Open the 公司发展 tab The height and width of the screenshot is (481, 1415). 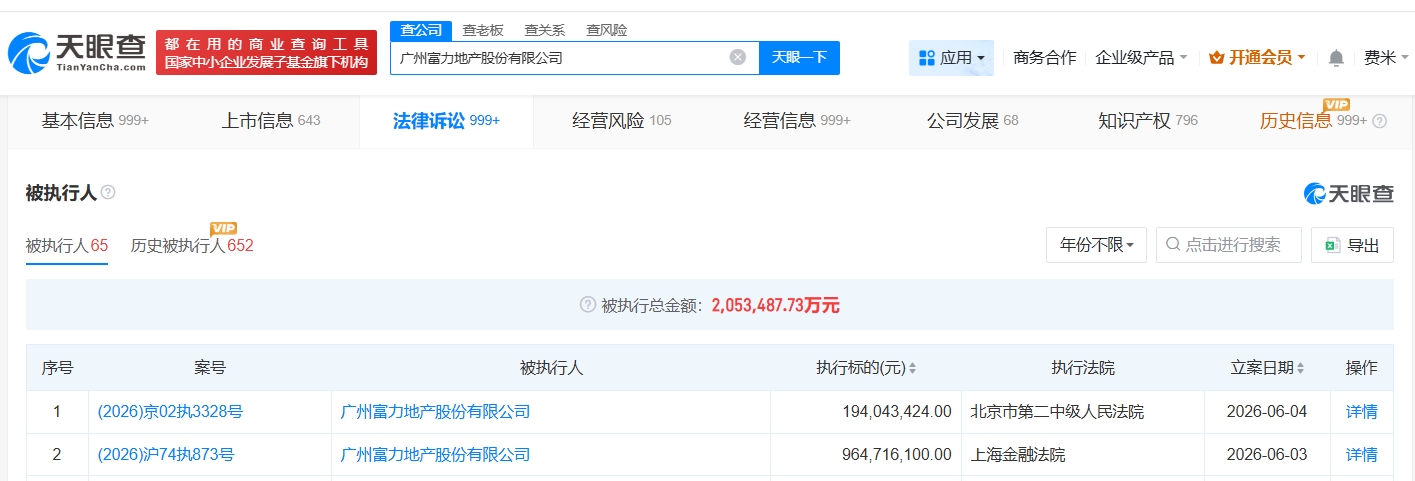point(972,121)
